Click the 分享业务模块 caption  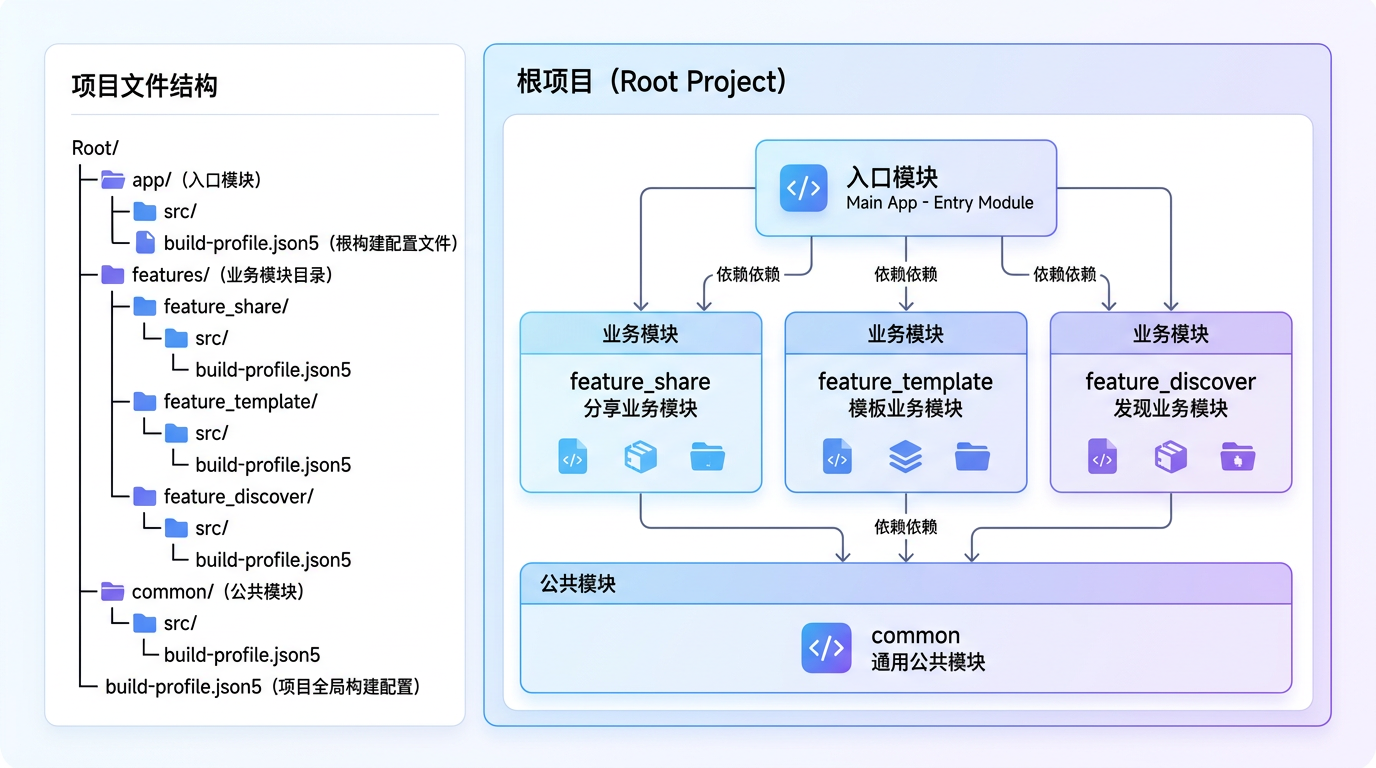[x=640, y=409]
